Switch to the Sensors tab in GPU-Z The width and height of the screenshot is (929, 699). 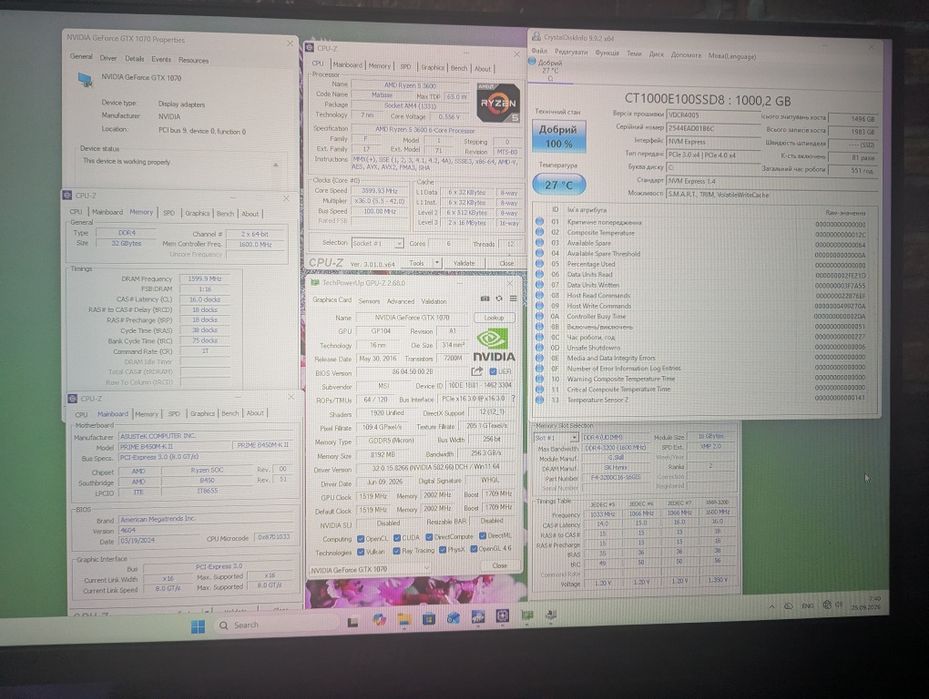click(369, 301)
